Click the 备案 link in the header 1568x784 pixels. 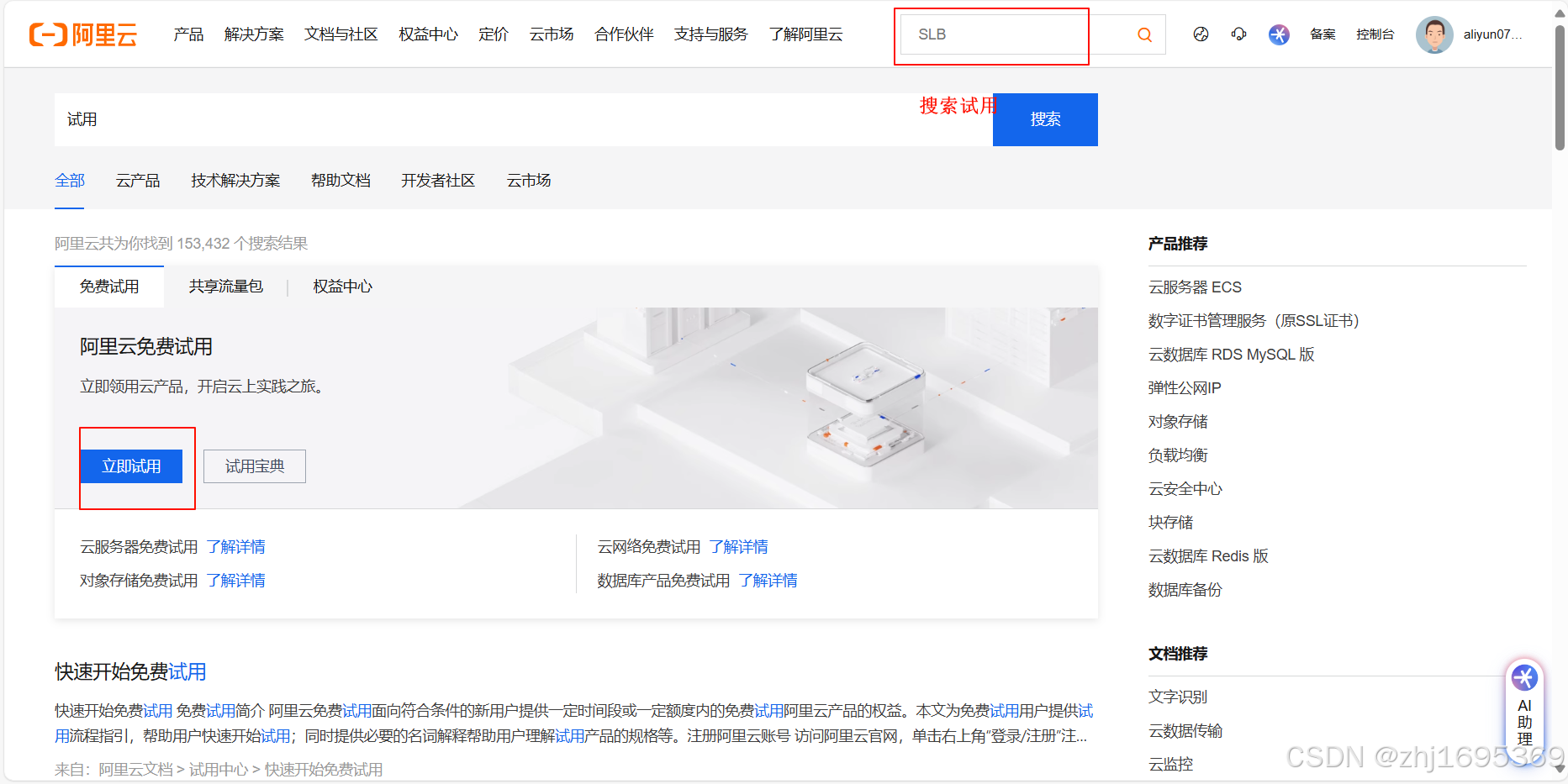[1323, 34]
